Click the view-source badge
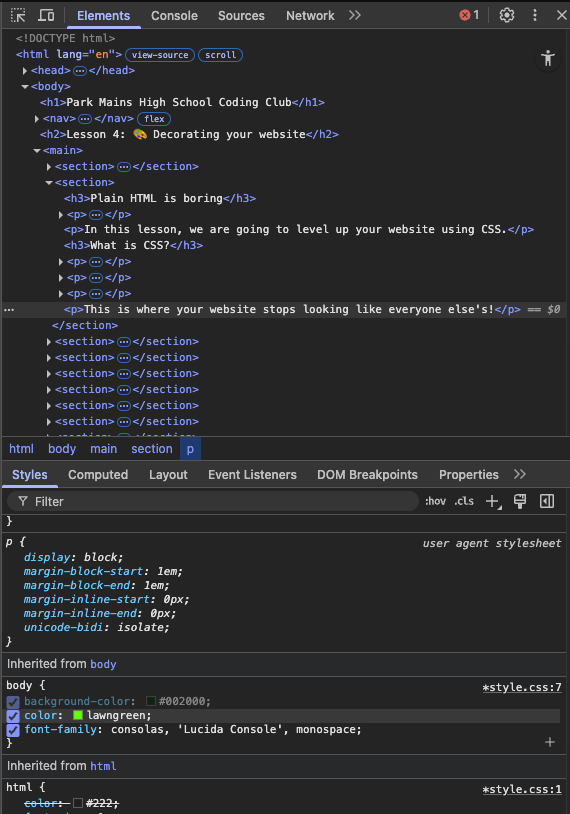This screenshot has height=814, width=570. coord(160,55)
